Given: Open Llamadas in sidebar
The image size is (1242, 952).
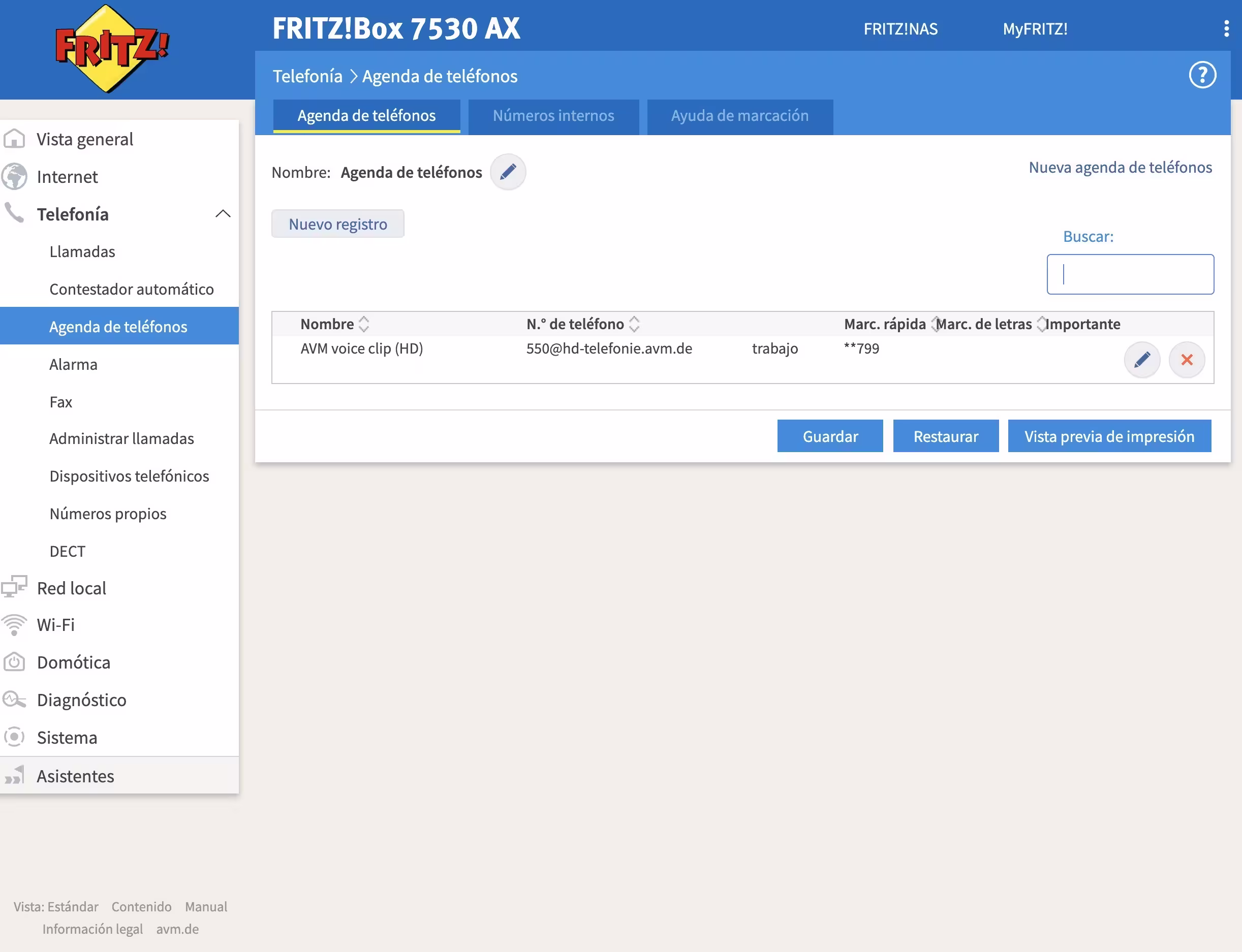Looking at the screenshot, I should pos(82,251).
